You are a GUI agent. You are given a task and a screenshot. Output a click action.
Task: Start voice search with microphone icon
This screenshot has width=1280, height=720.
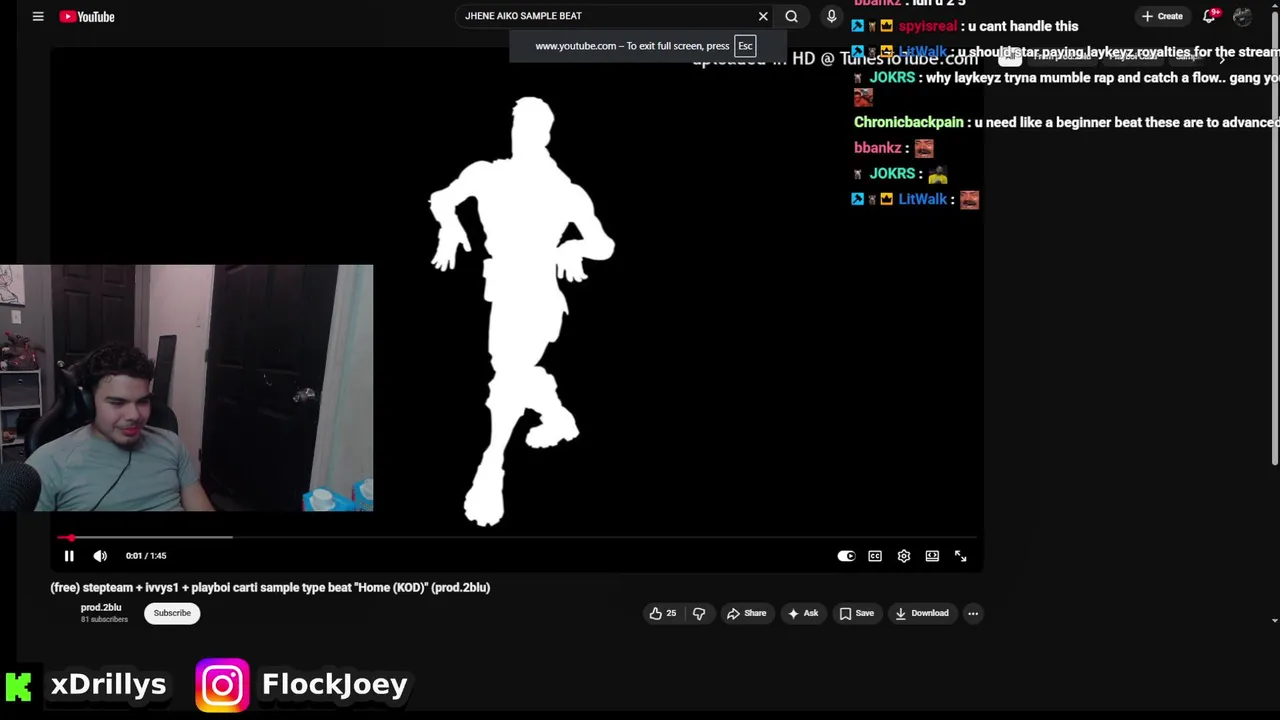tap(831, 16)
